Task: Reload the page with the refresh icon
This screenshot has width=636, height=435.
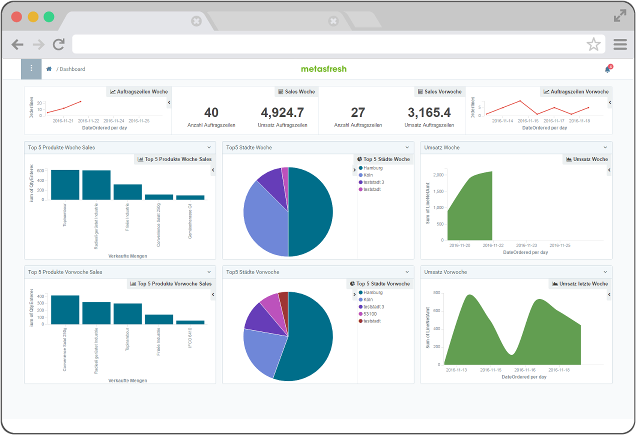Action: point(59,44)
